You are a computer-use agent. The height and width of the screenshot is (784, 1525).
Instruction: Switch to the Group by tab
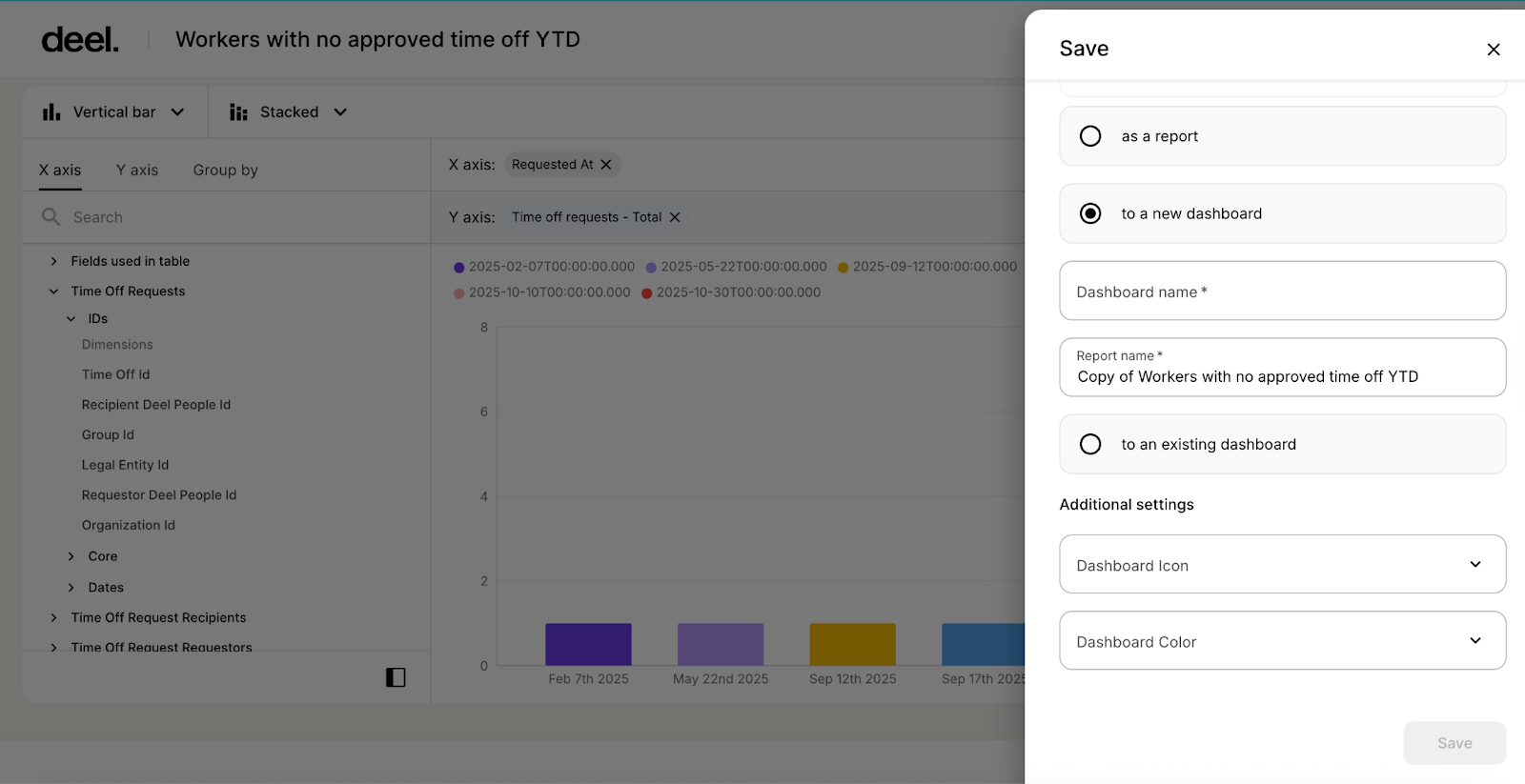tap(225, 170)
